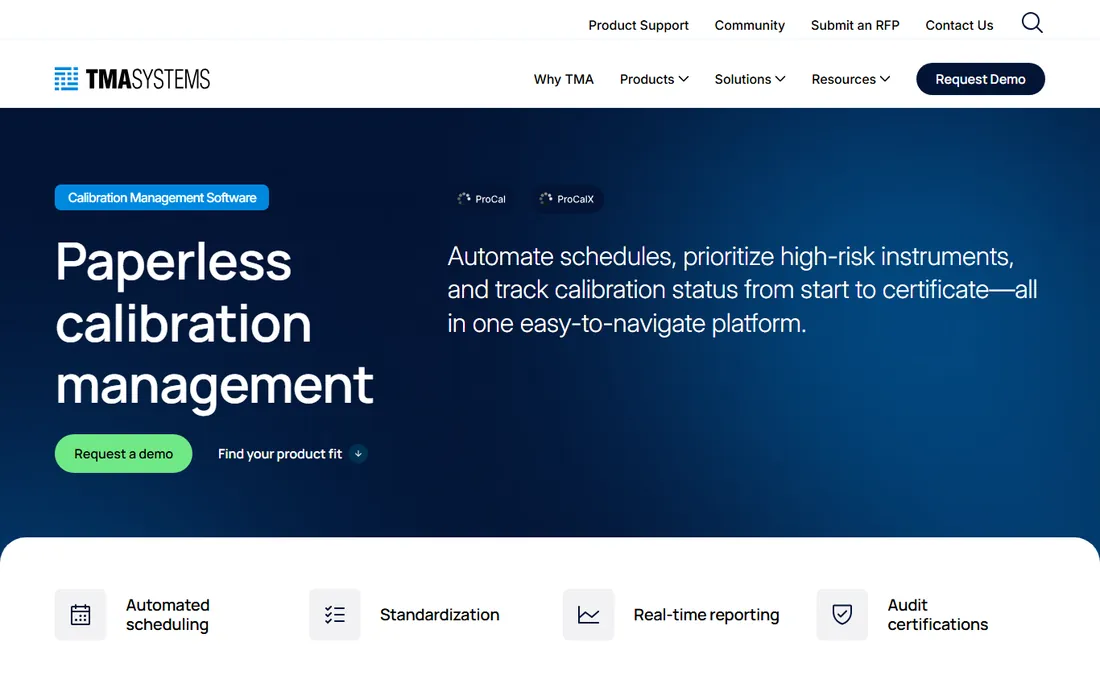Click the down-arrow icon beside Find your product fit
Viewport: 1100px width, 688px height.
(358, 454)
